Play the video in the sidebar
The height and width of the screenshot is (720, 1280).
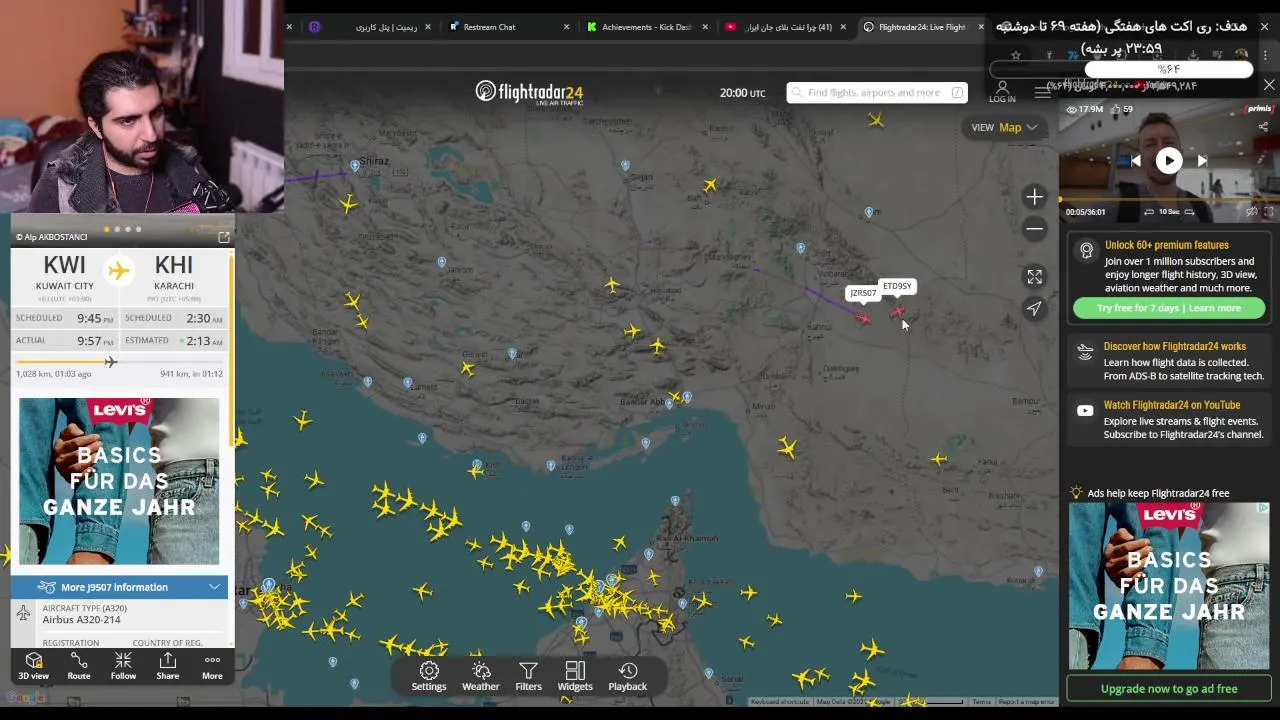pyautogui.click(x=1169, y=161)
